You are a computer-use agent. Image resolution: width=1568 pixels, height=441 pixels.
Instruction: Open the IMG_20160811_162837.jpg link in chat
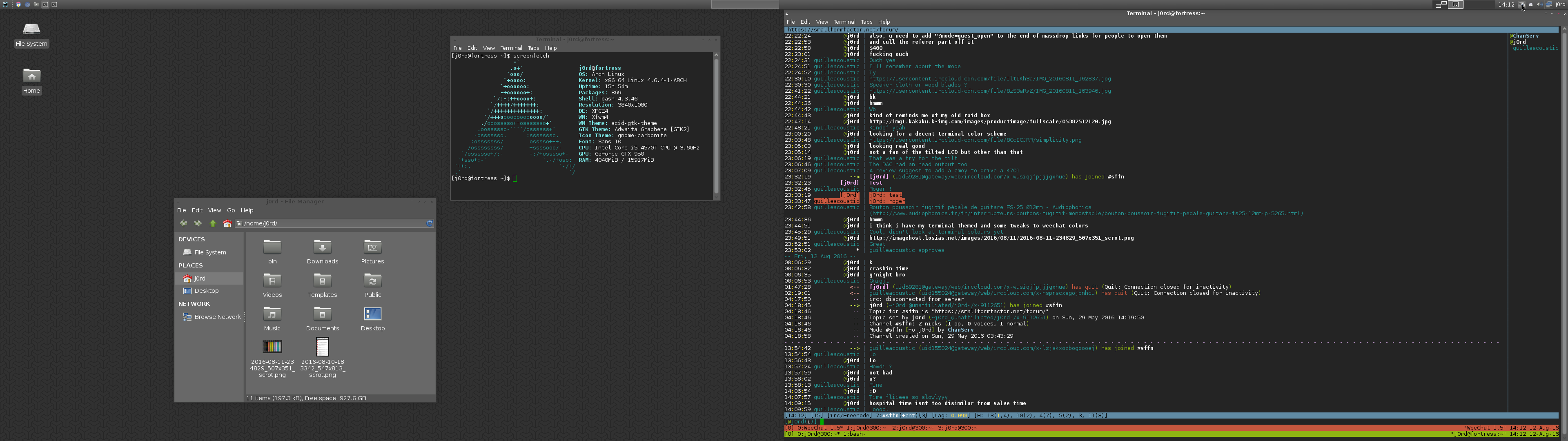click(x=990, y=78)
